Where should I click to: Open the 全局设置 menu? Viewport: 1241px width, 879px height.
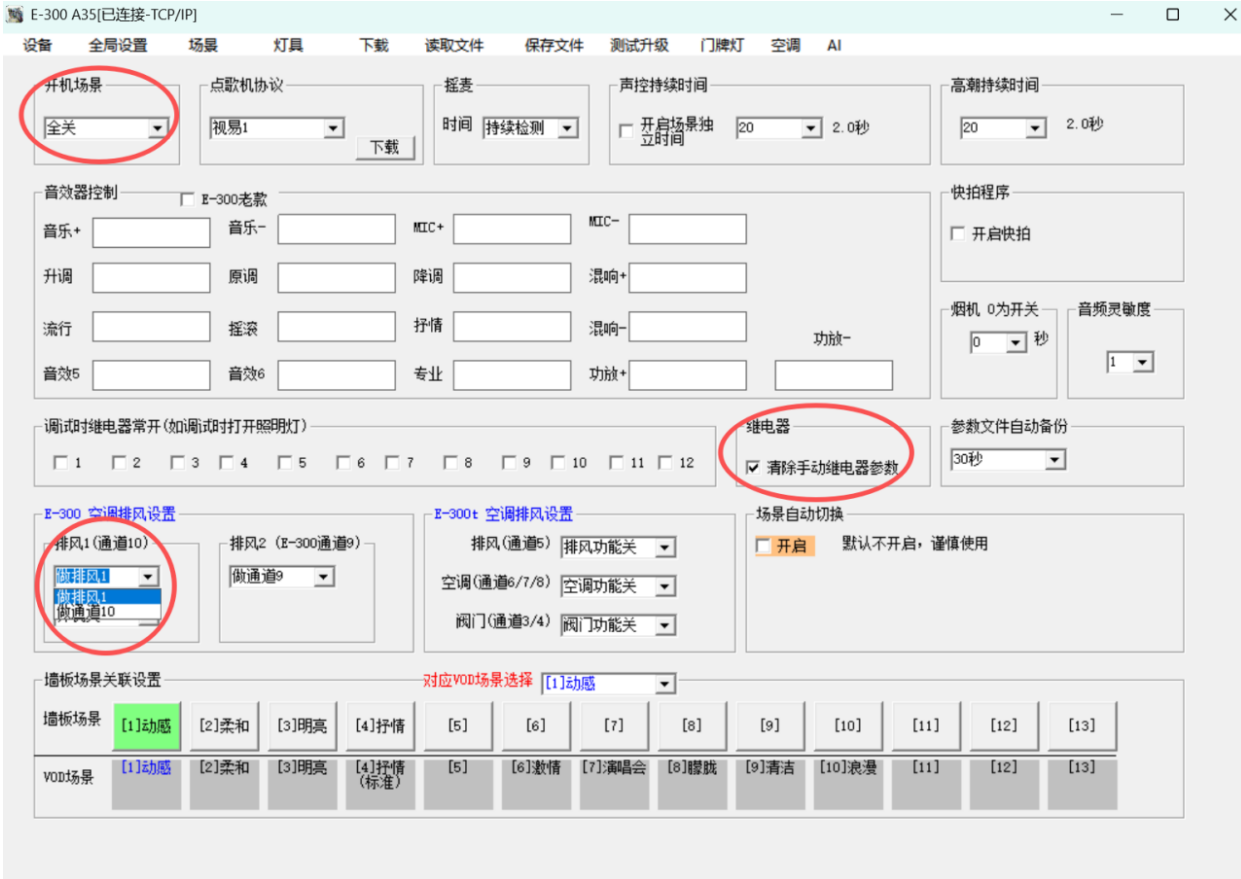118,45
